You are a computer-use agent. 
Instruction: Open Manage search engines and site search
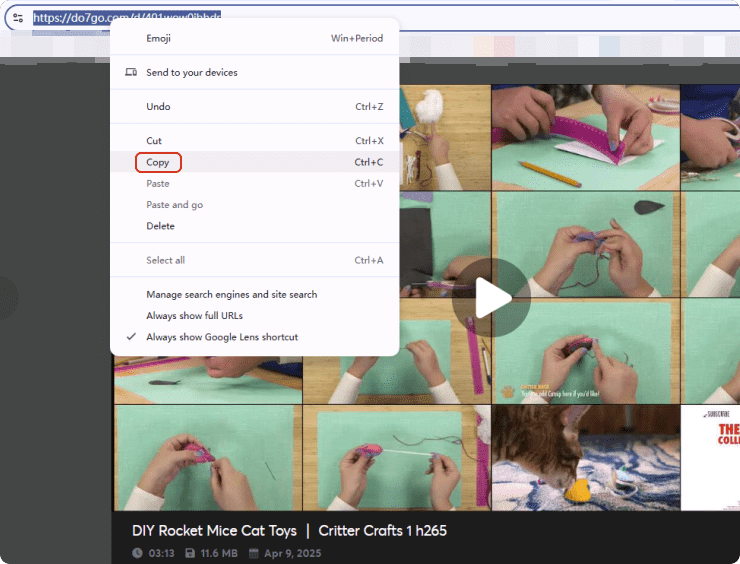[x=231, y=295]
